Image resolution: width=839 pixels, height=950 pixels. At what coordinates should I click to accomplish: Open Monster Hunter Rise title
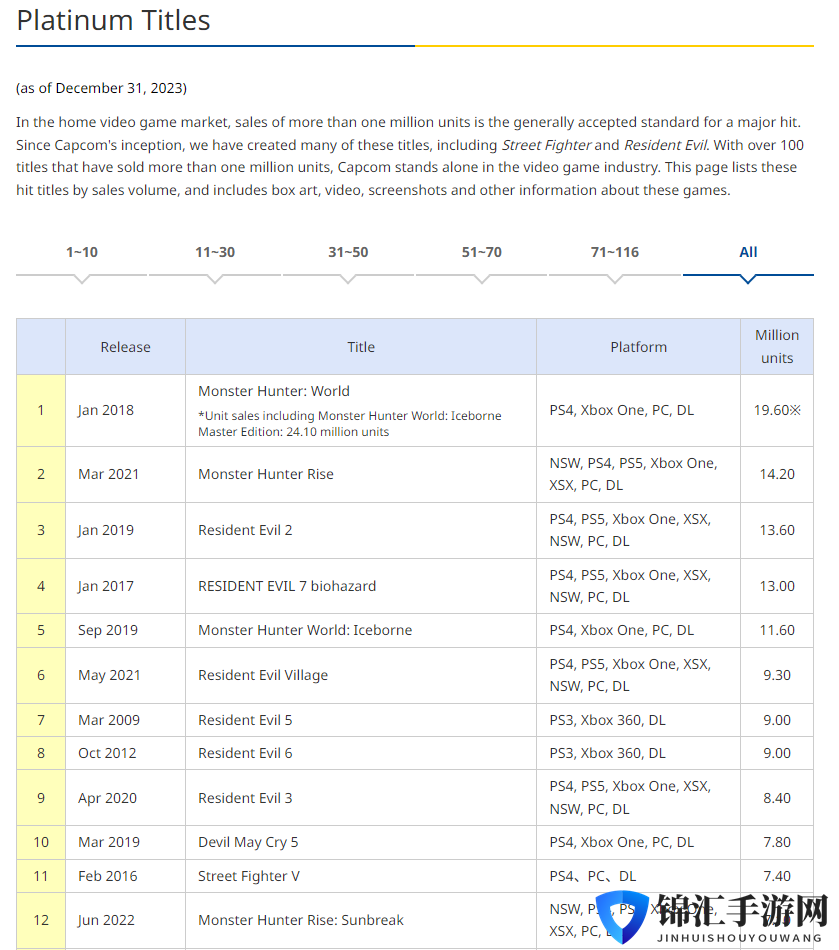pyautogui.click(x=266, y=474)
